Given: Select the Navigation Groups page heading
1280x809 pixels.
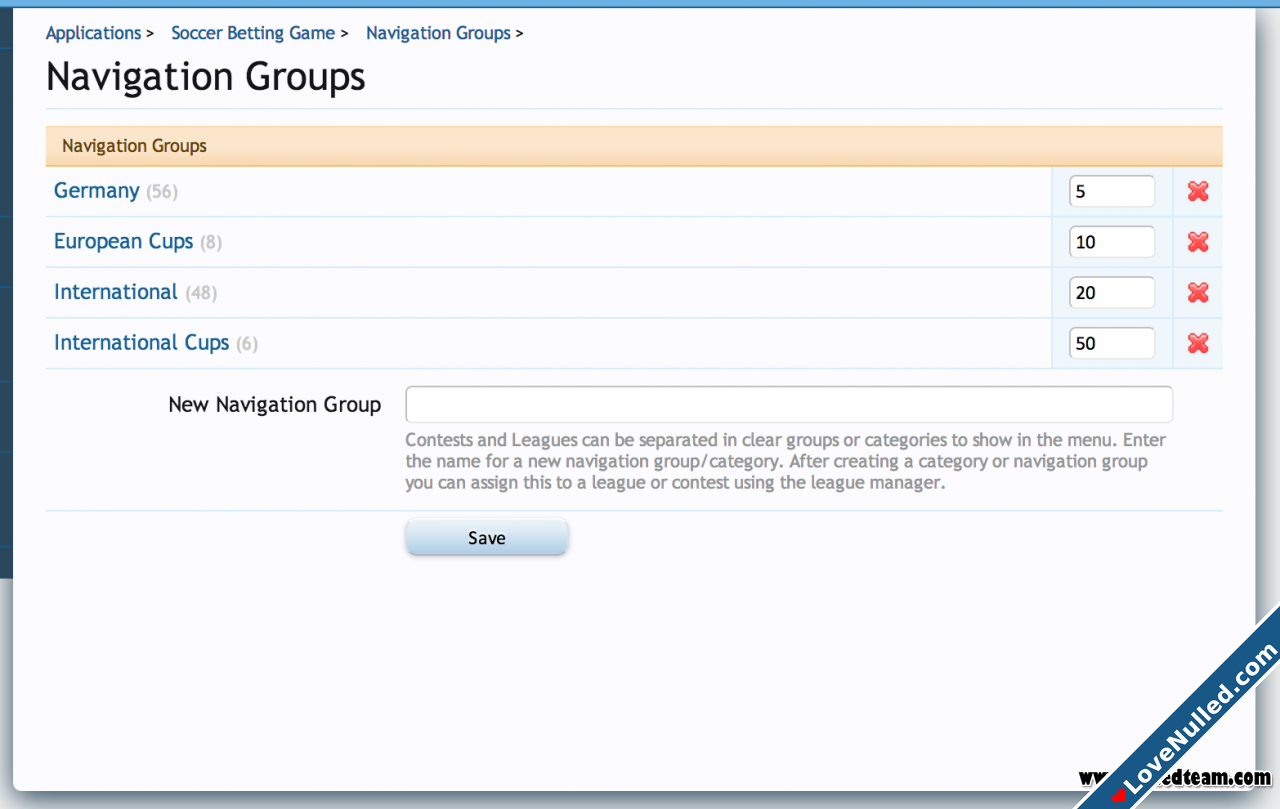Looking at the screenshot, I should (206, 77).
